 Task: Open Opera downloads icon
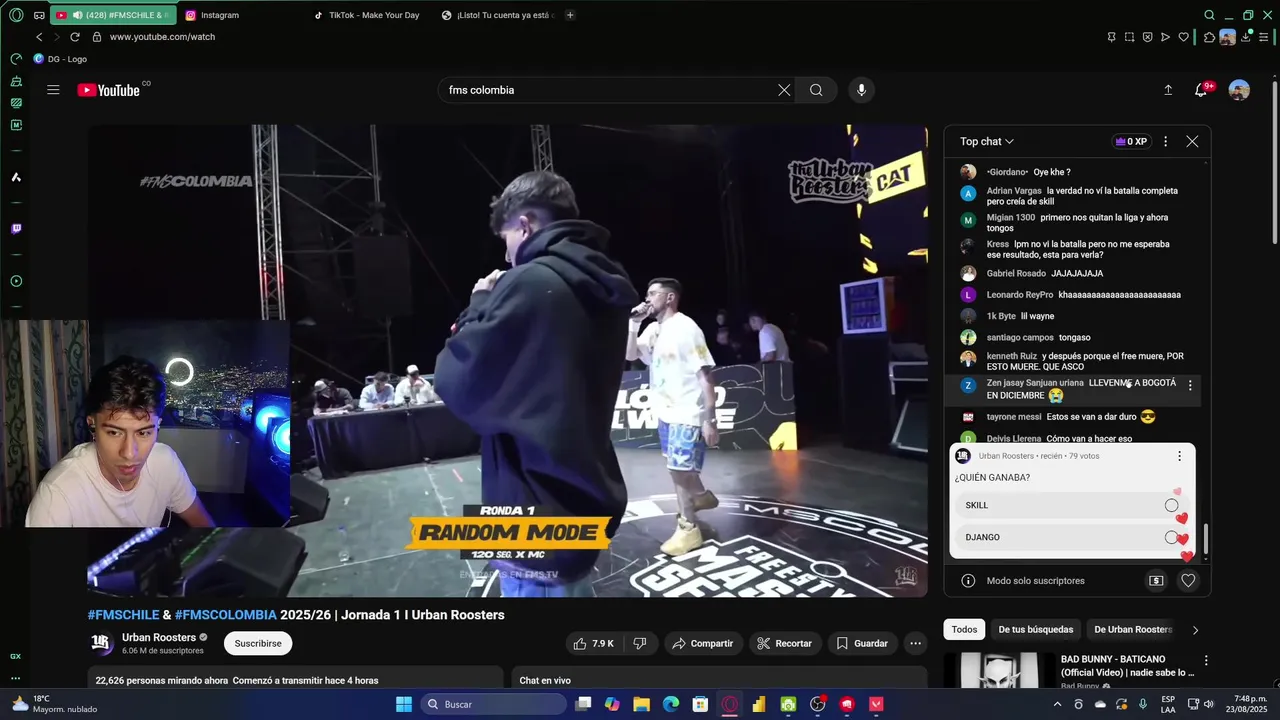1247,37
